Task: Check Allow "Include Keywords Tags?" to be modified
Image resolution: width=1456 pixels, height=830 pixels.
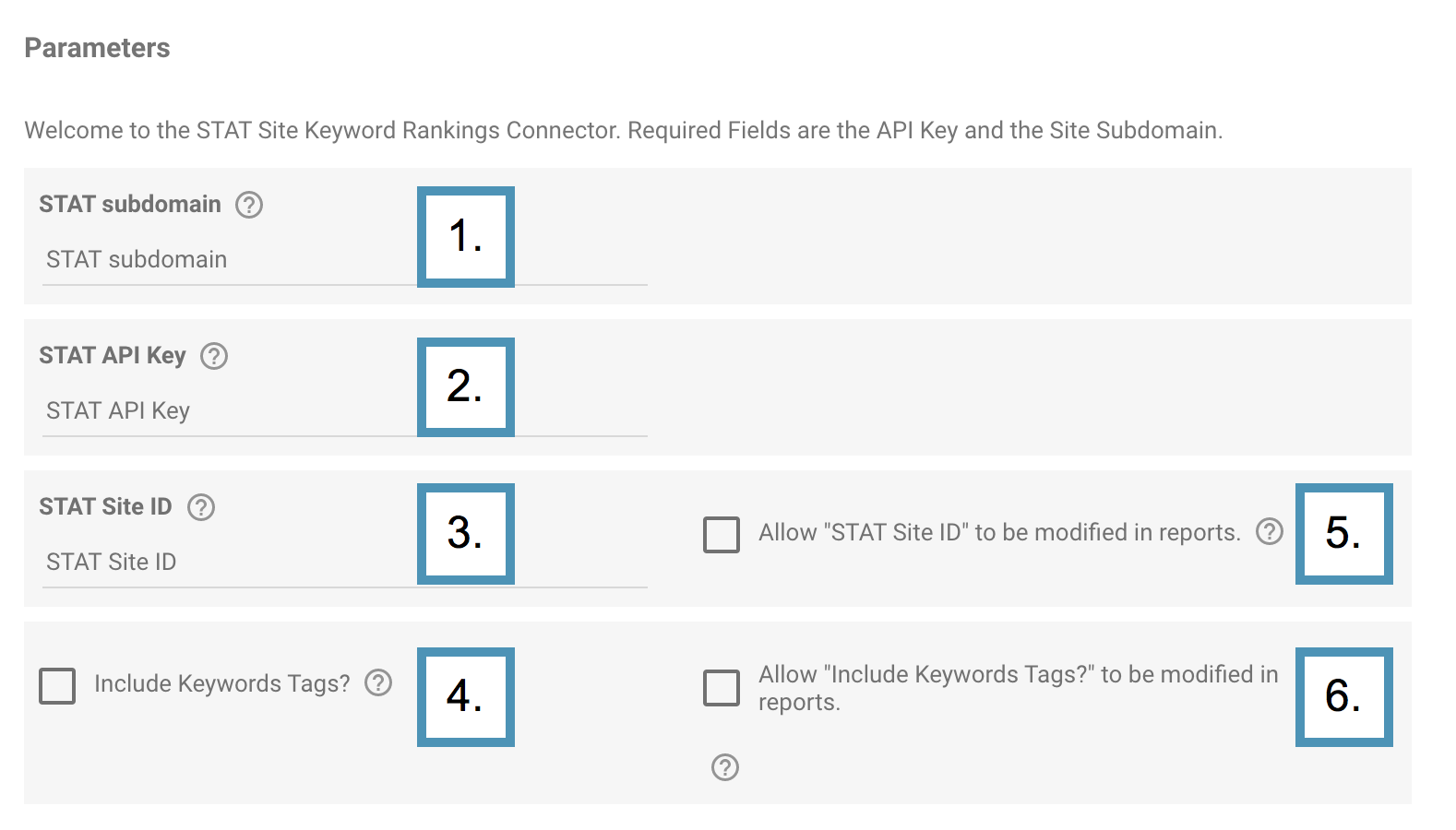Action: (x=723, y=686)
